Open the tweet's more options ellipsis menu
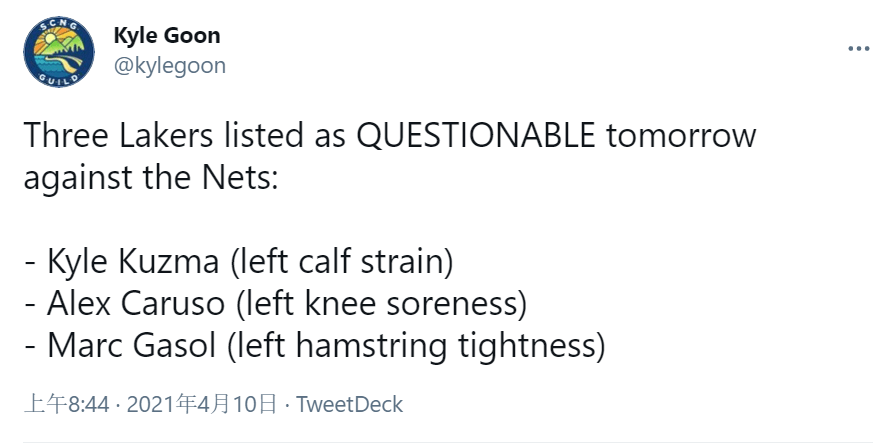 pyautogui.click(x=859, y=49)
